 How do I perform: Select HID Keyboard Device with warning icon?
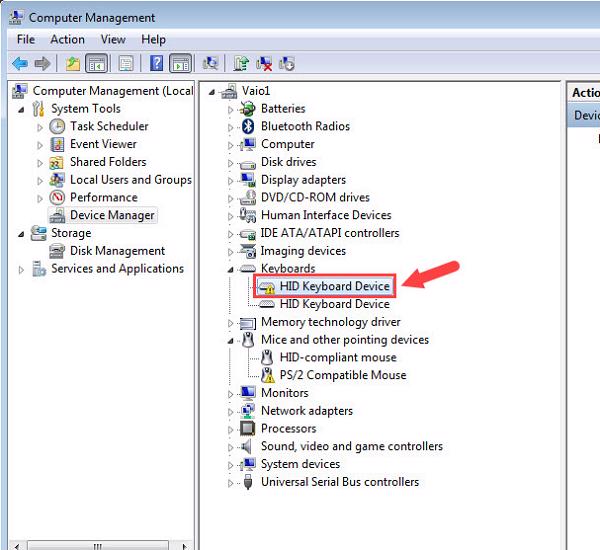pyautogui.click(x=334, y=286)
